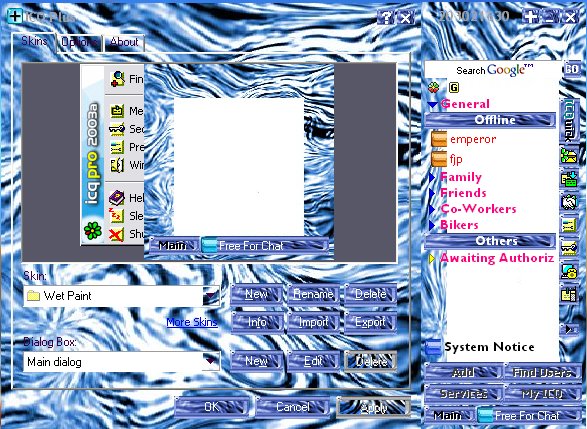
Task: Switch to the Options tab
Action: (79, 42)
